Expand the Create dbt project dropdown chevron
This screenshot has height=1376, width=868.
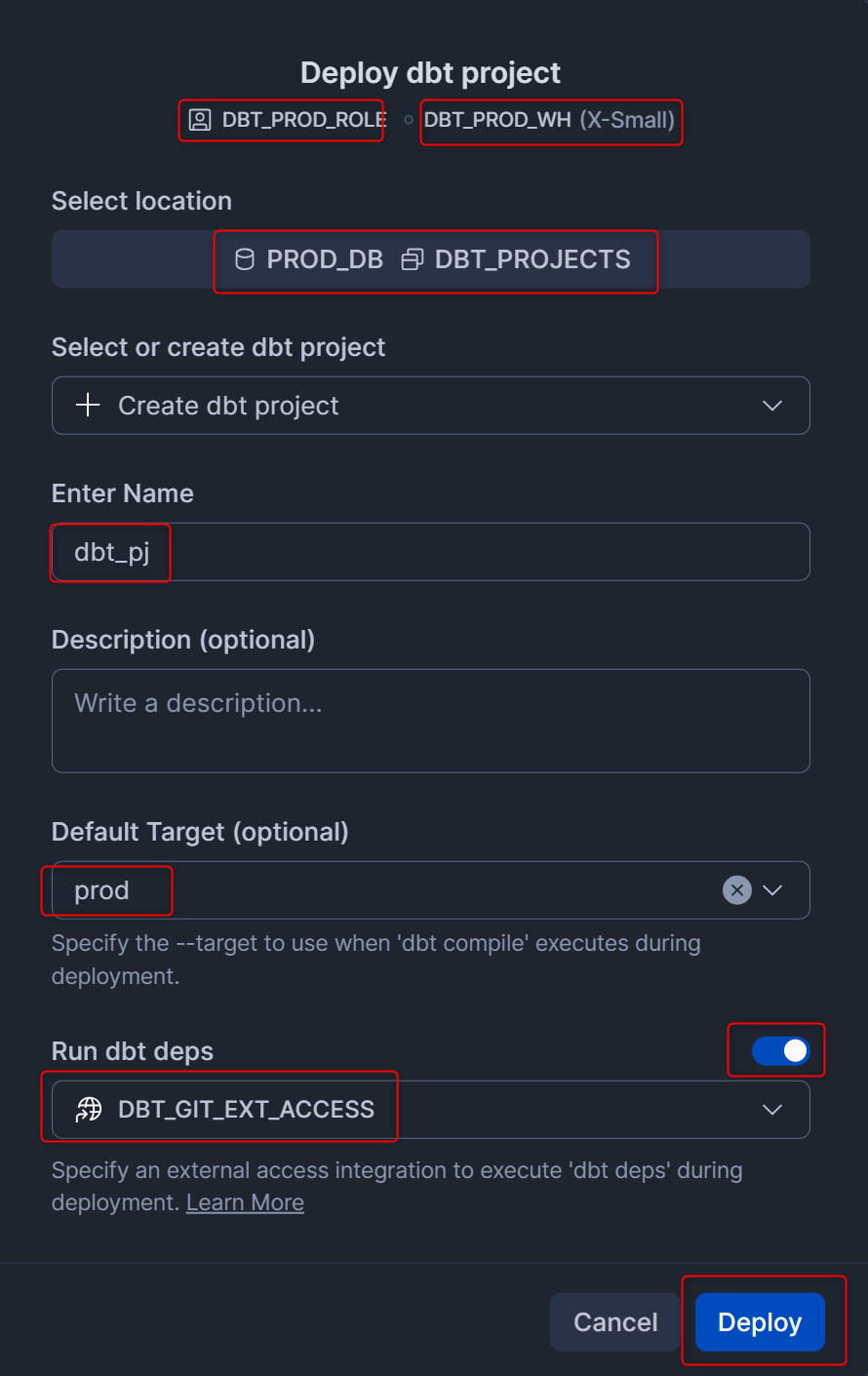pyautogui.click(x=772, y=406)
